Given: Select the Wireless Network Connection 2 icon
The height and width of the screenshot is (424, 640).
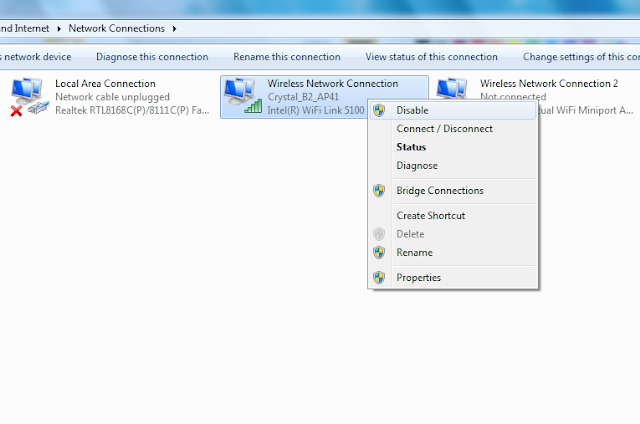Looking at the screenshot, I should [452, 88].
